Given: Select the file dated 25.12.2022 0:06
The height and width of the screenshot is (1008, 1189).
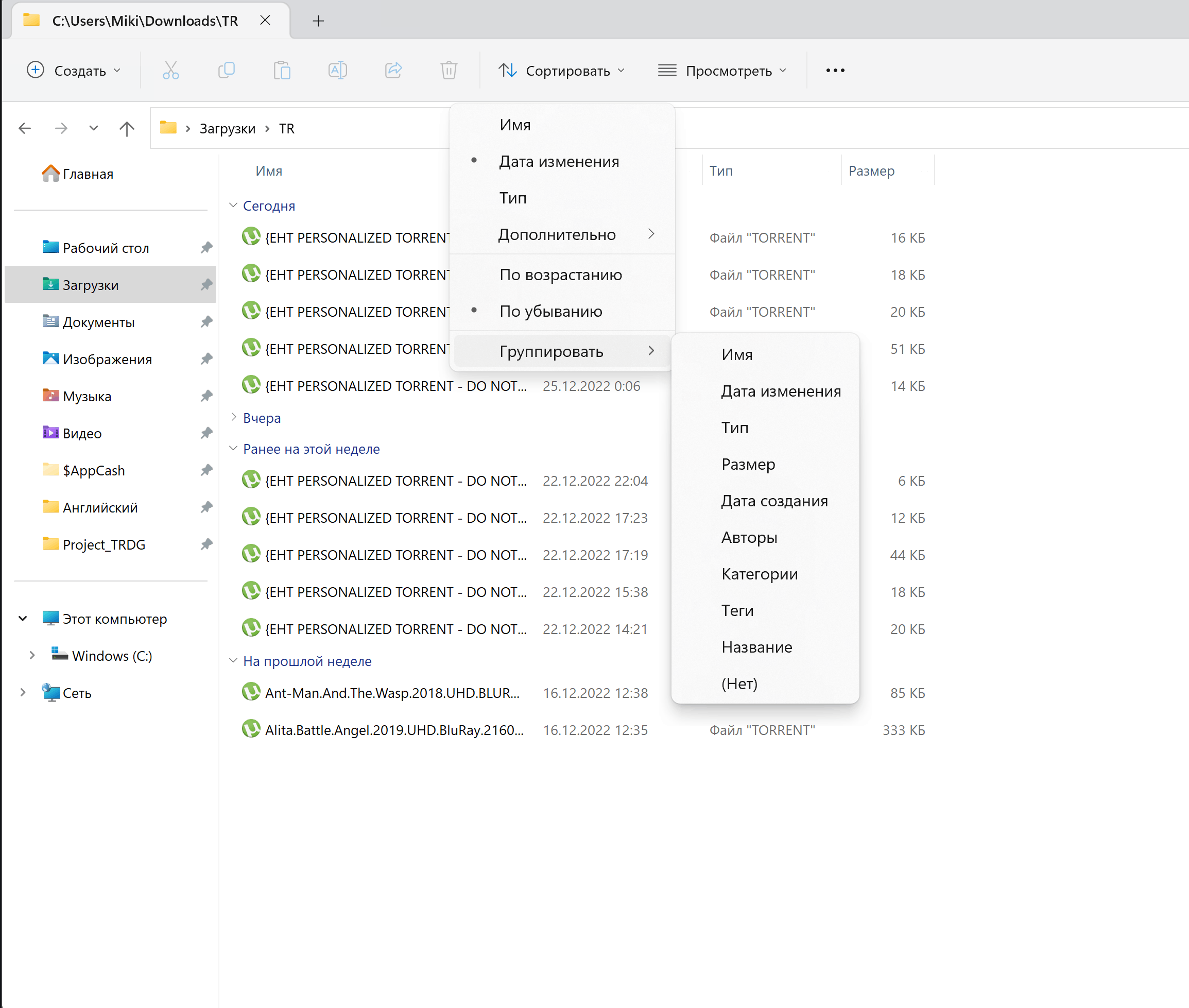Looking at the screenshot, I should click(x=583, y=386).
